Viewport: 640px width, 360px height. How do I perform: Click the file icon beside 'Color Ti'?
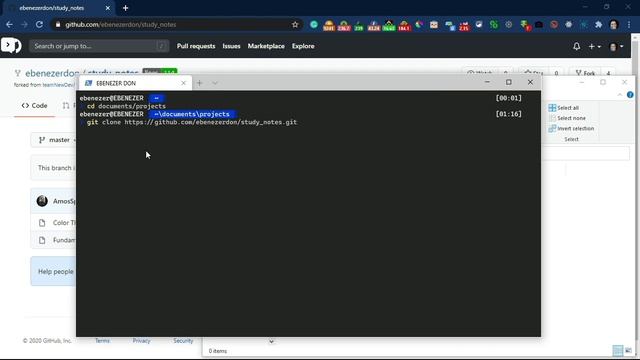click(x=42, y=223)
